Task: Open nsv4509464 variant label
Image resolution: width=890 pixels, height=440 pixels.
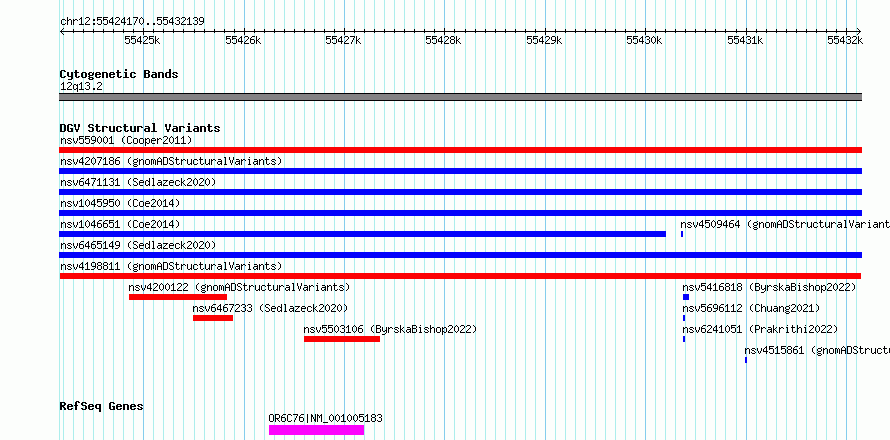Action: 785,224
